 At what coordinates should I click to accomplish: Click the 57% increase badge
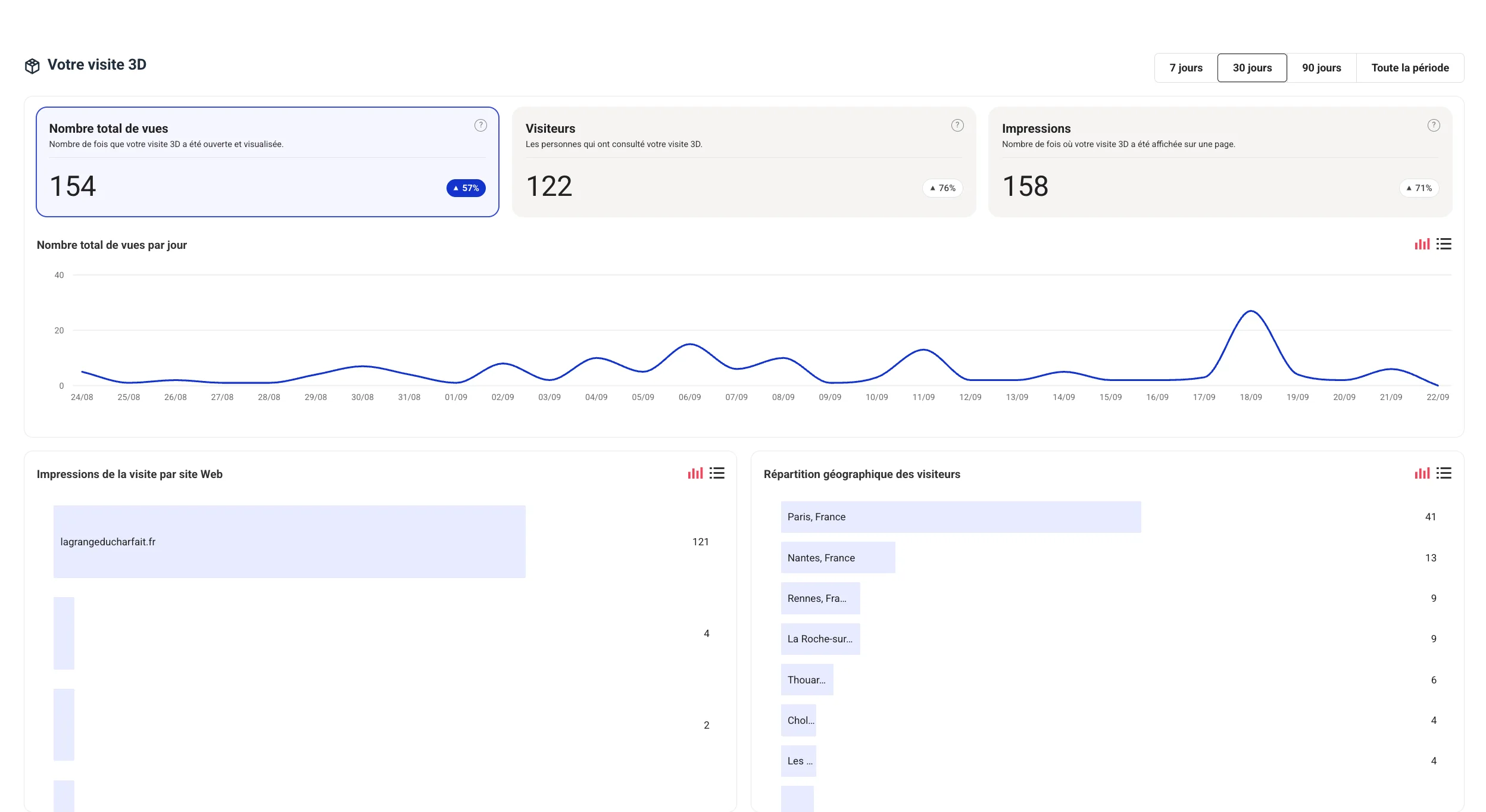(x=466, y=188)
